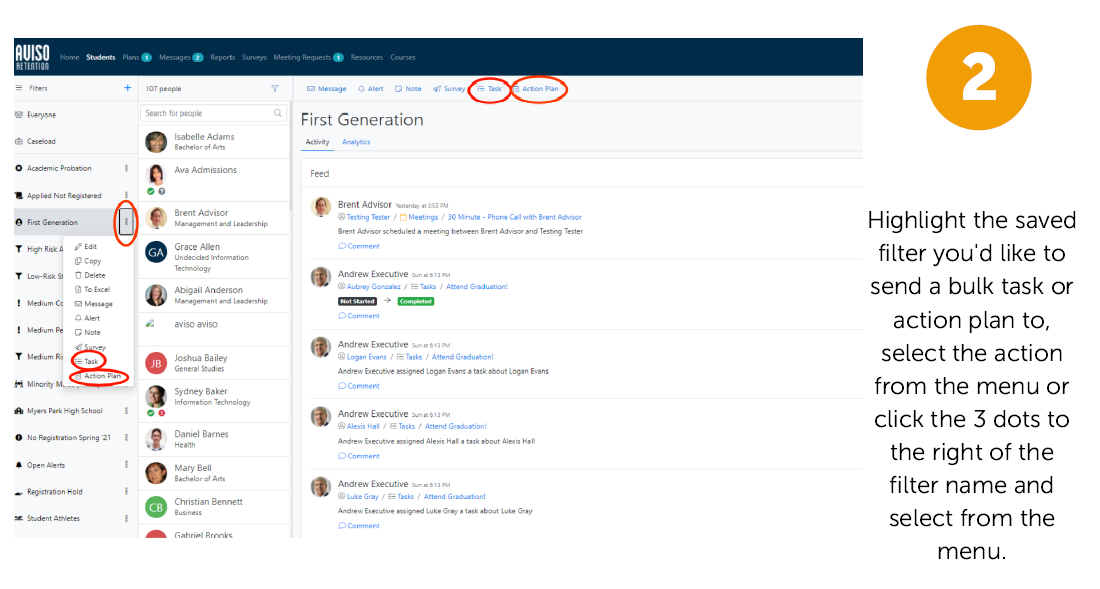This screenshot has width=1100, height=589.
Task: Click the Search for people field
Action: tap(213, 113)
